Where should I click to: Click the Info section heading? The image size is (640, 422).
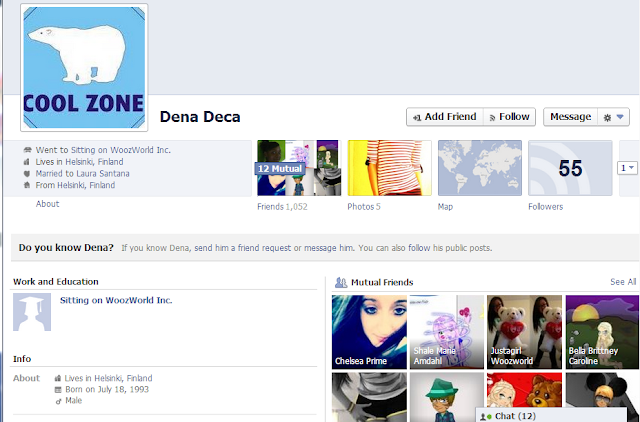[x=22, y=359]
